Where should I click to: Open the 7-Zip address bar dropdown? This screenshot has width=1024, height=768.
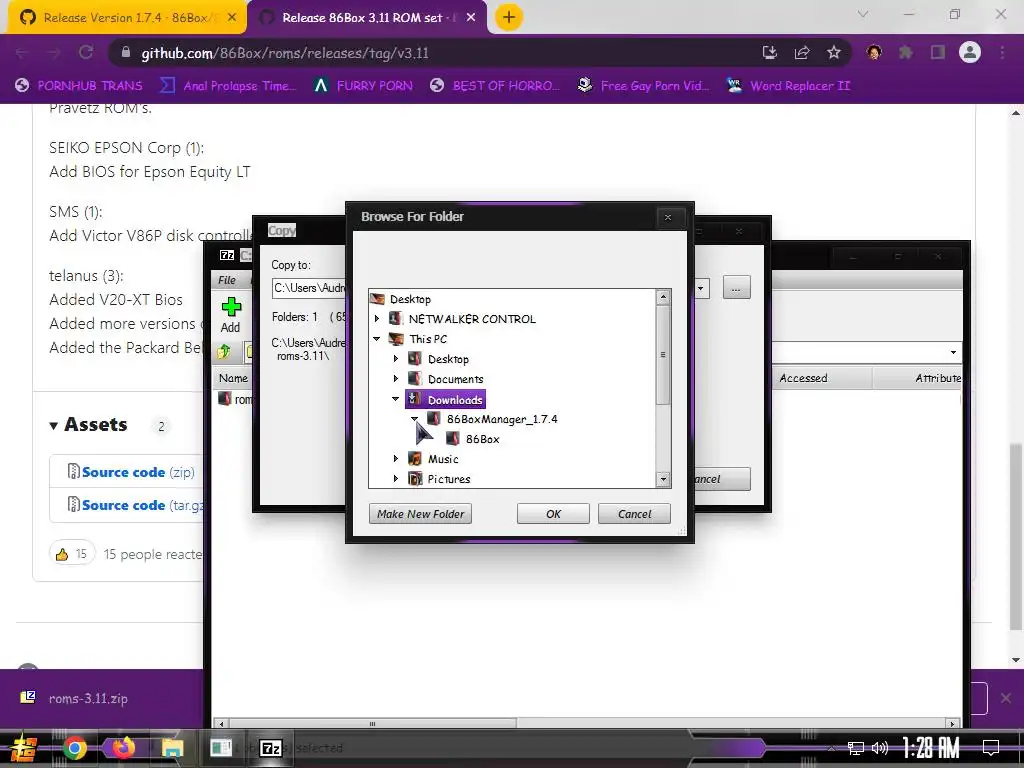tap(953, 353)
